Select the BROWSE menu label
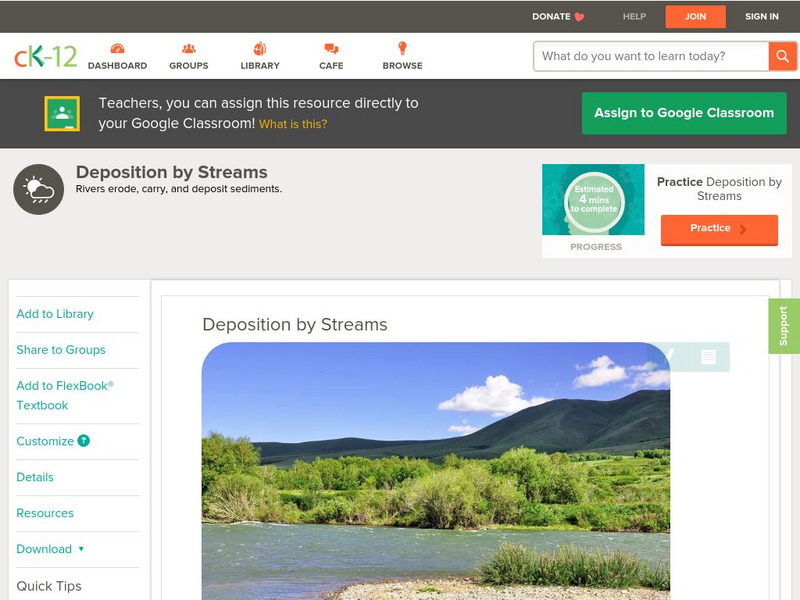Viewport: 800px width, 600px height. point(403,66)
